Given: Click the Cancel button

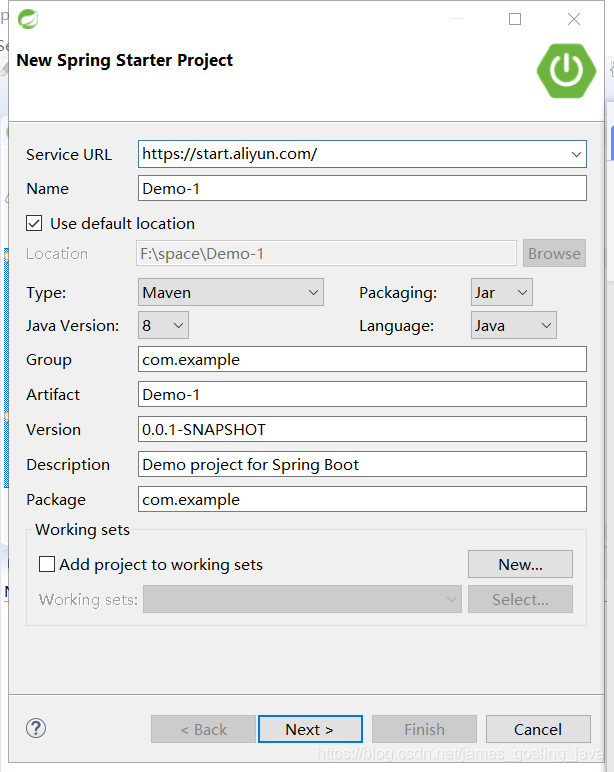Looking at the screenshot, I should 538,729.
